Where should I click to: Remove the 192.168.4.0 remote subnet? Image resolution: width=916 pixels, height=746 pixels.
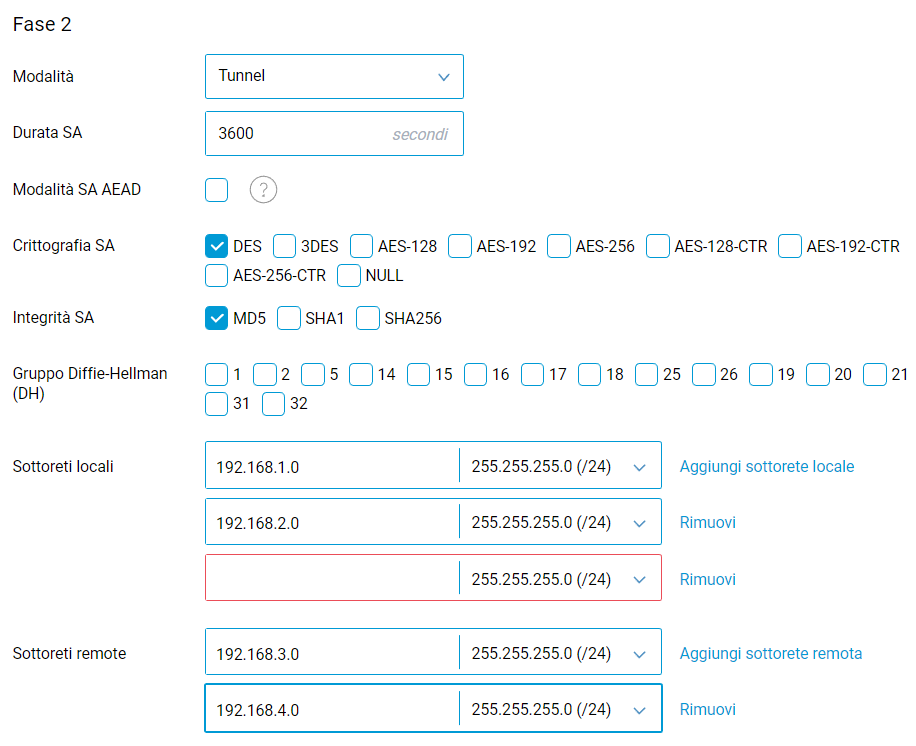pos(707,709)
